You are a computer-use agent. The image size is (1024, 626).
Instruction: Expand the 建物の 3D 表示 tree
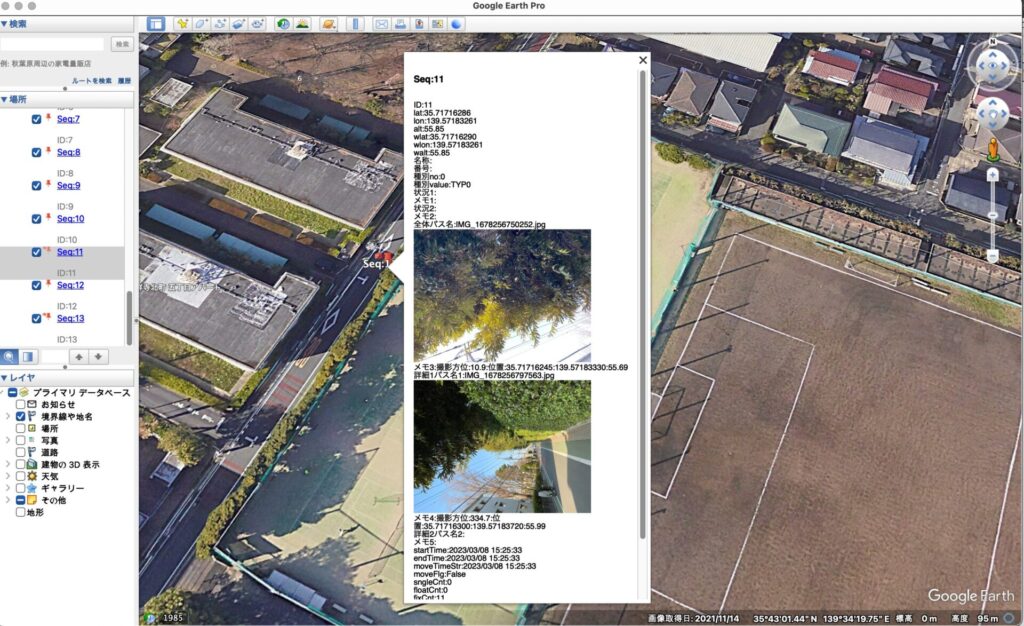click(x=8, y=464)
